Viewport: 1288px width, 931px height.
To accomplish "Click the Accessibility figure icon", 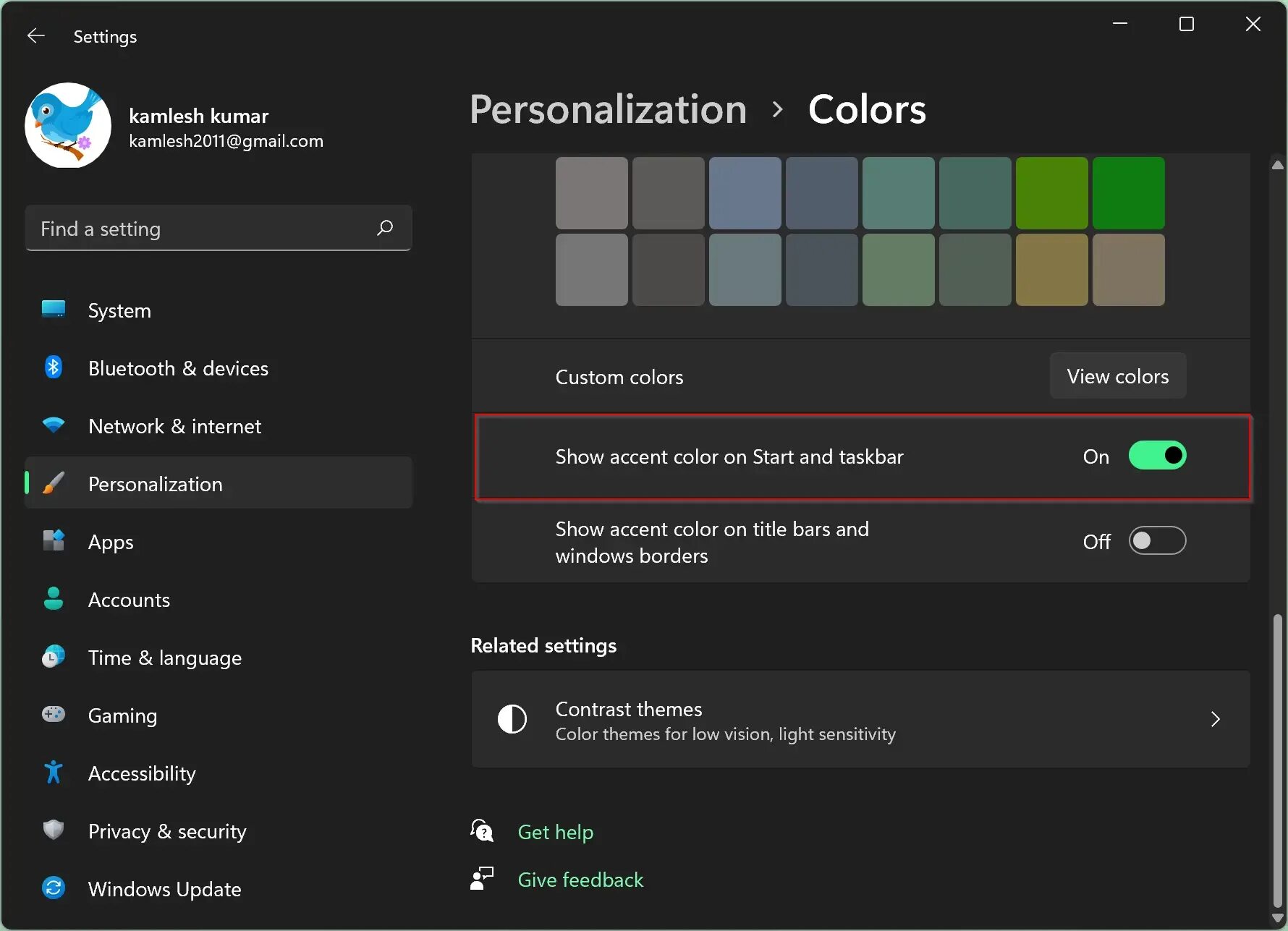I will click(54, 773).
